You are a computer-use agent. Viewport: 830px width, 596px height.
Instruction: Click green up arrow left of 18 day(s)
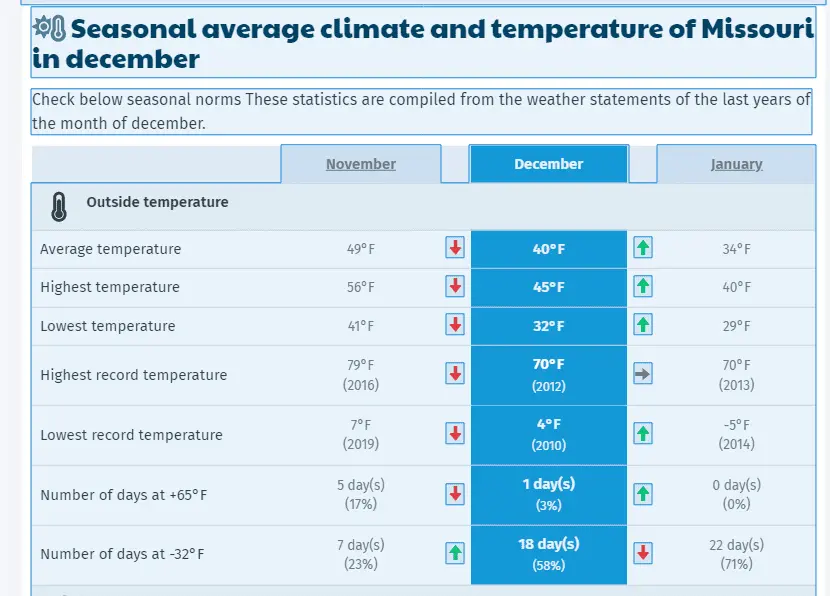(455, 552)
